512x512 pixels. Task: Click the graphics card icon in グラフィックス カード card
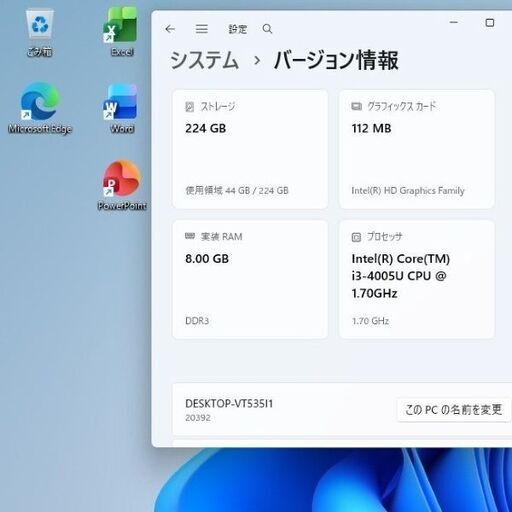(356, 106)
